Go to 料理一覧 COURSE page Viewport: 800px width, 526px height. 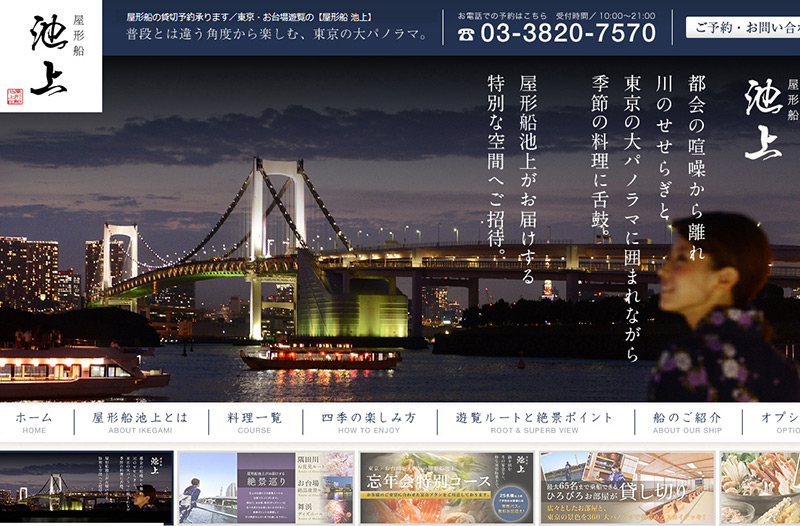[254, 422]
